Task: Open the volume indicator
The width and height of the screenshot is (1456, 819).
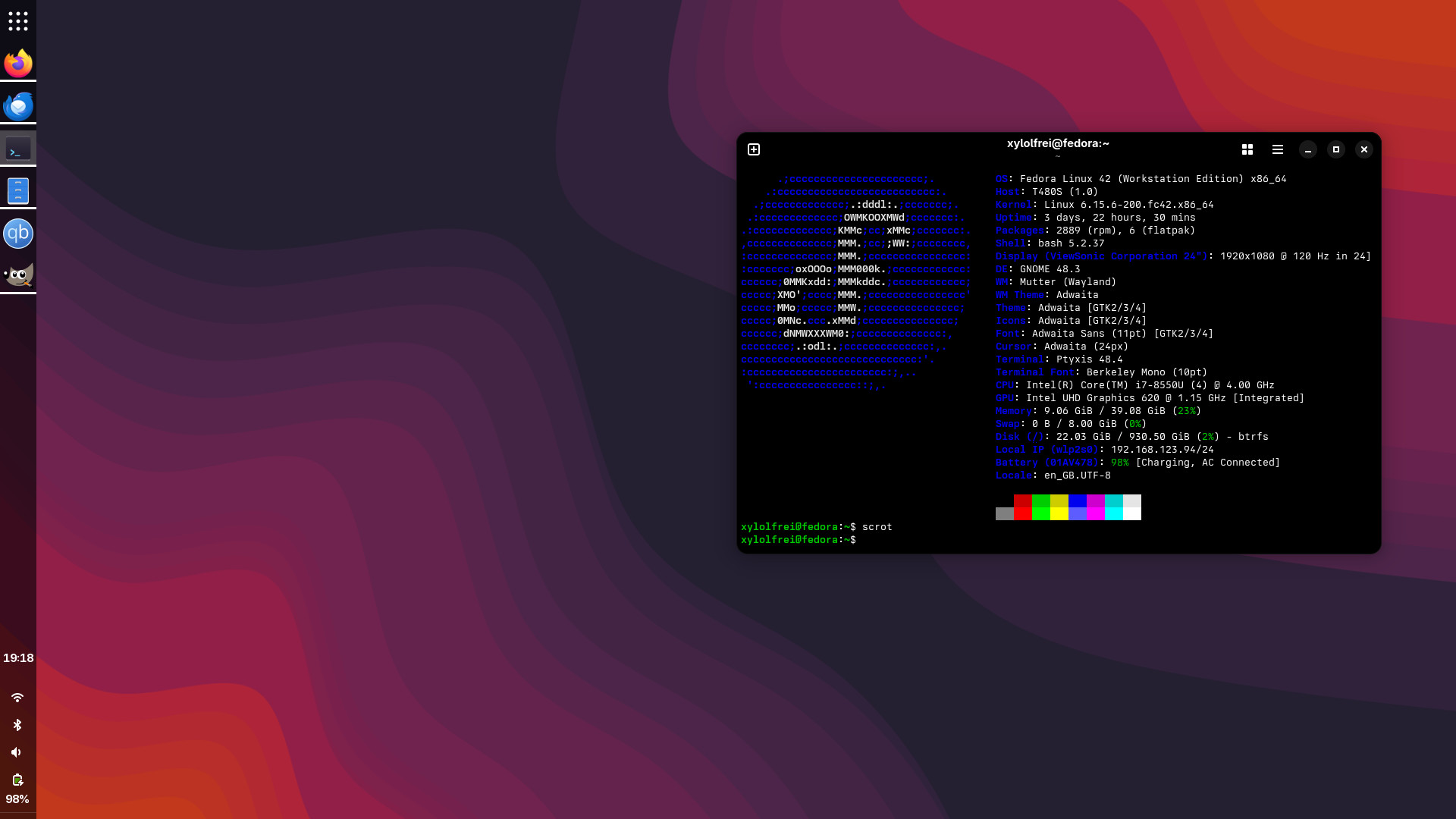Action: (17, 752)
